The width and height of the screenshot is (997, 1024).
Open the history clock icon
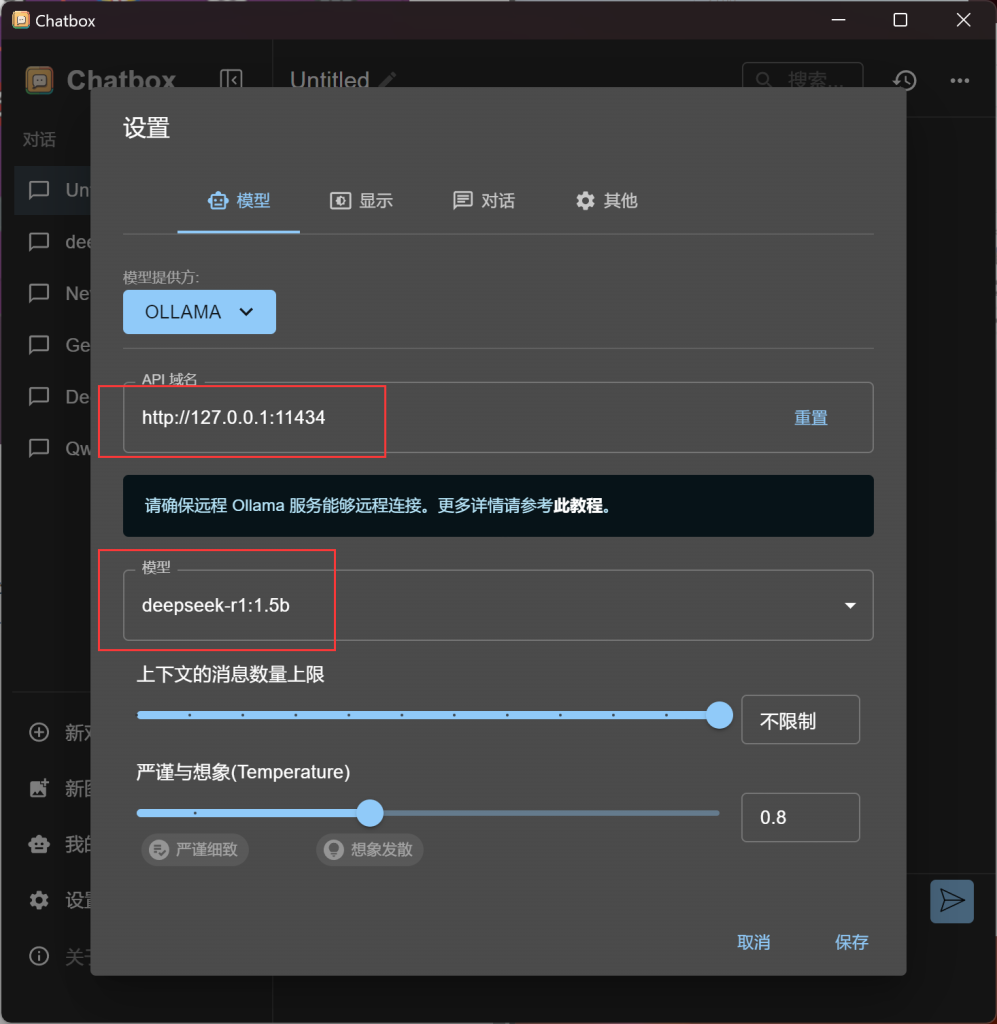click(x=905, y=80)
